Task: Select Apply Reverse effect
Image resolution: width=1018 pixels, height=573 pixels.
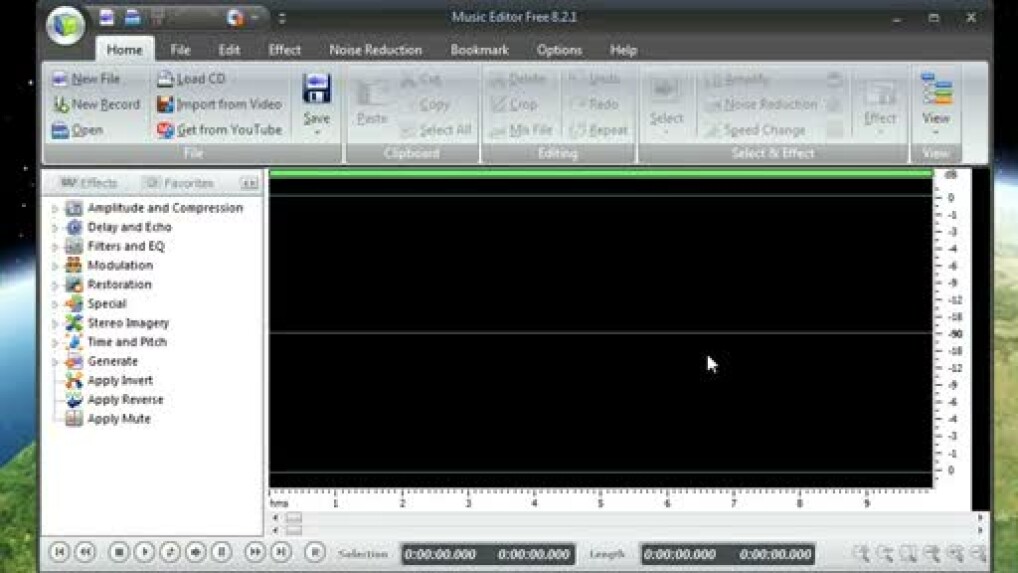Action: 124,400
